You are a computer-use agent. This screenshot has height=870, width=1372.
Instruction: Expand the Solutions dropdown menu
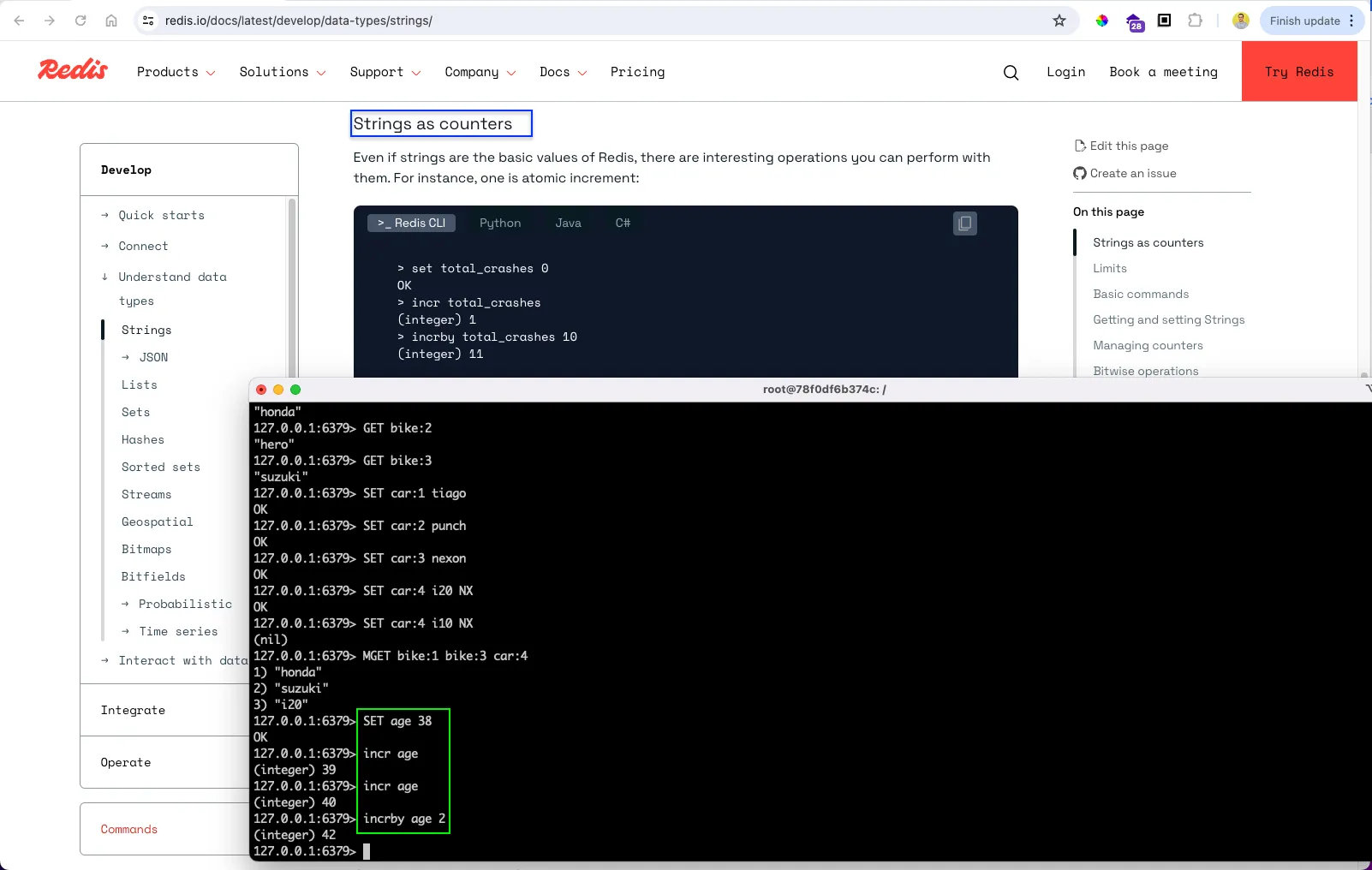click(x=283, y=72)
